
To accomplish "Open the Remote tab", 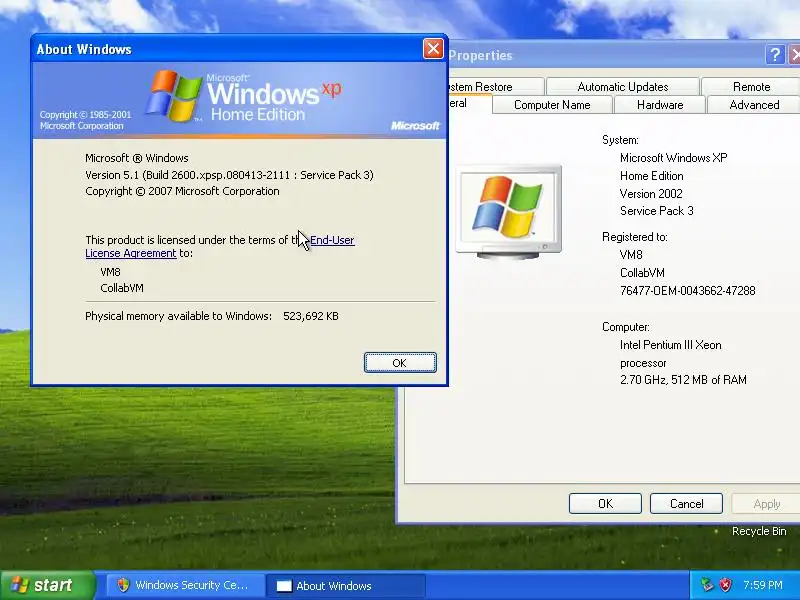I will pyautogui.click(x=751, y=87).
